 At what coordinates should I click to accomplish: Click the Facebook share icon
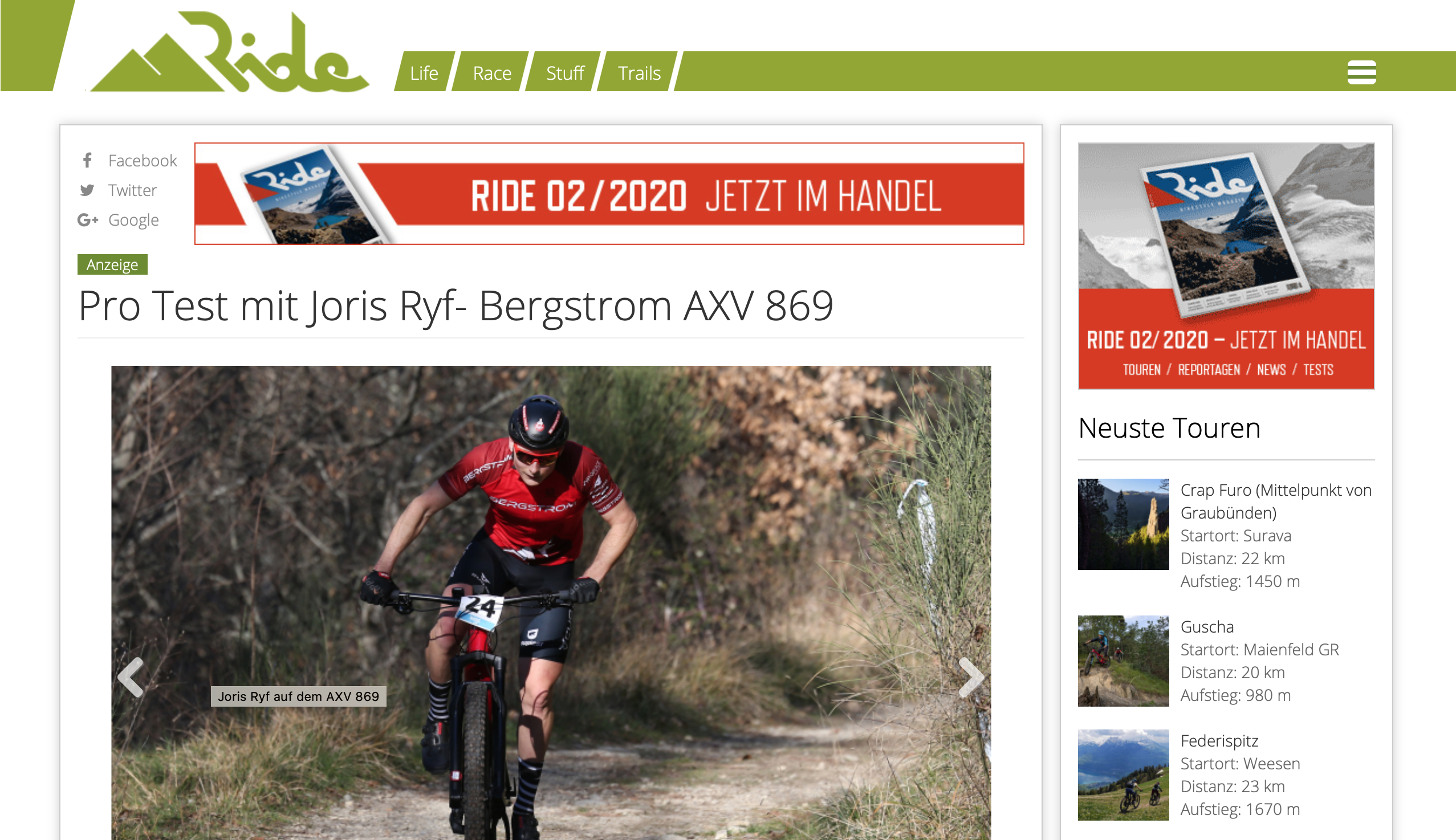pos(87,160)
